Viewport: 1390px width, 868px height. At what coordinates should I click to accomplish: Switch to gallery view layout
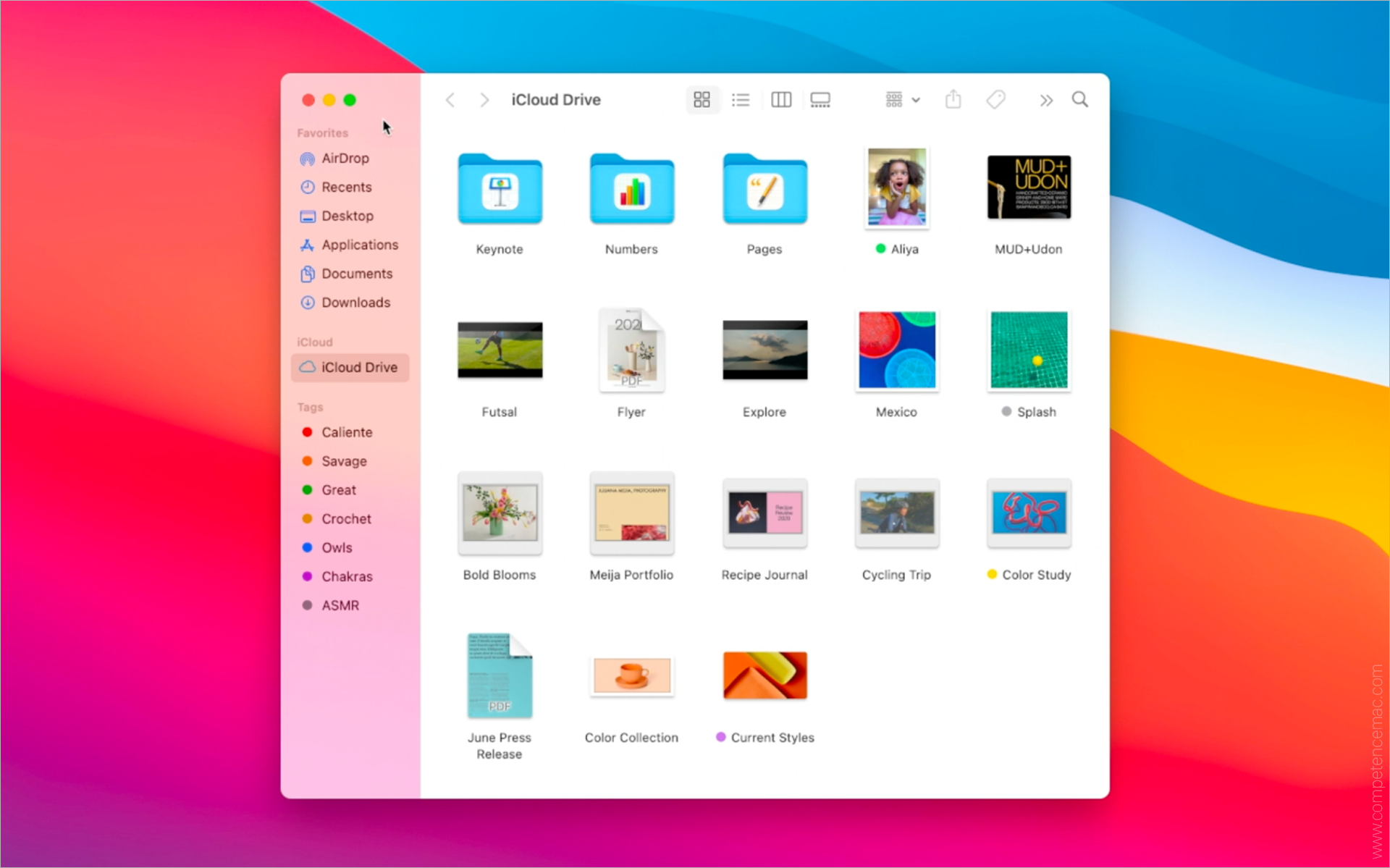click(820, 100)
